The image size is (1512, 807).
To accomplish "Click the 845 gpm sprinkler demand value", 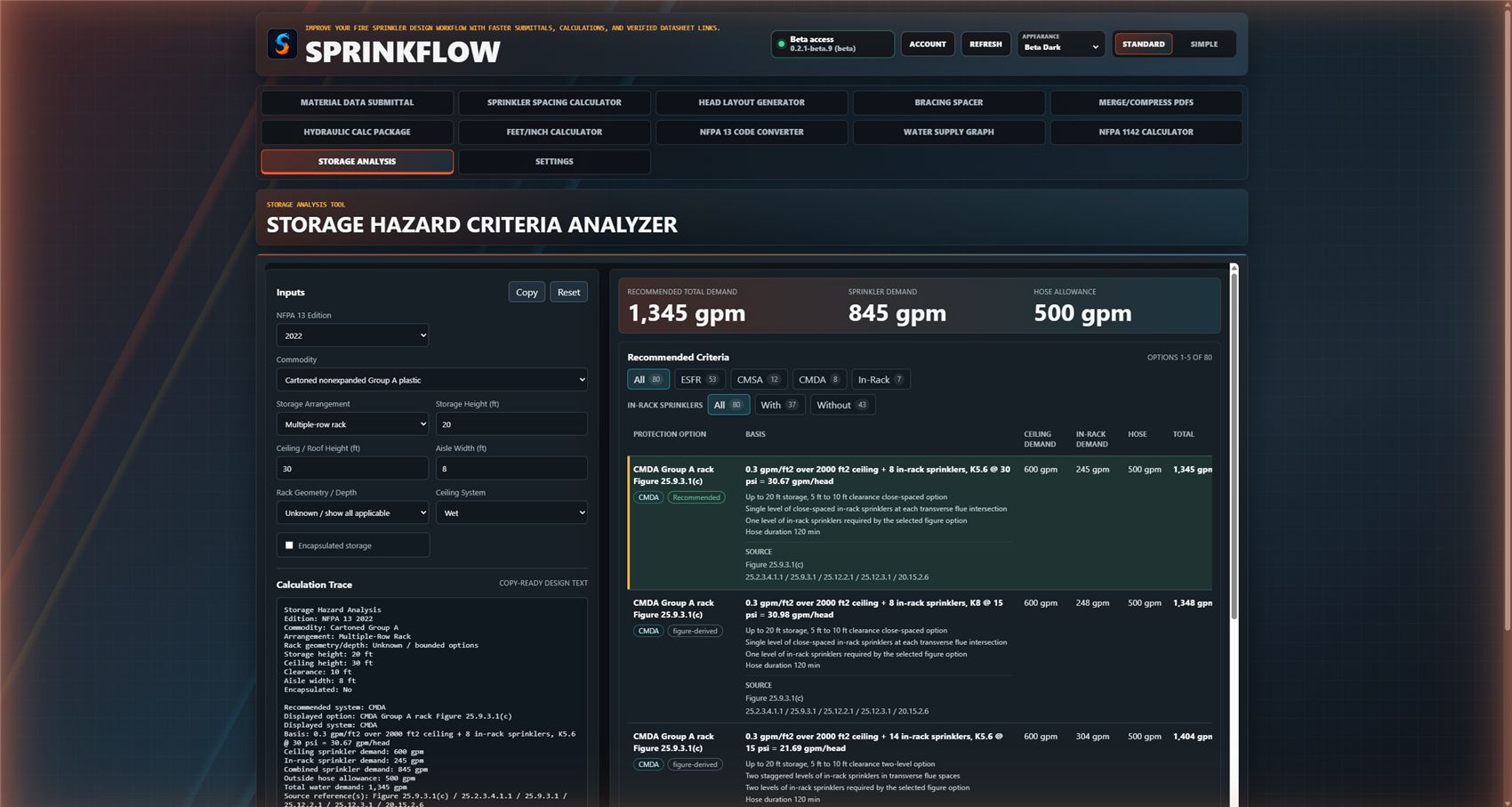I will tap(897, 313).
